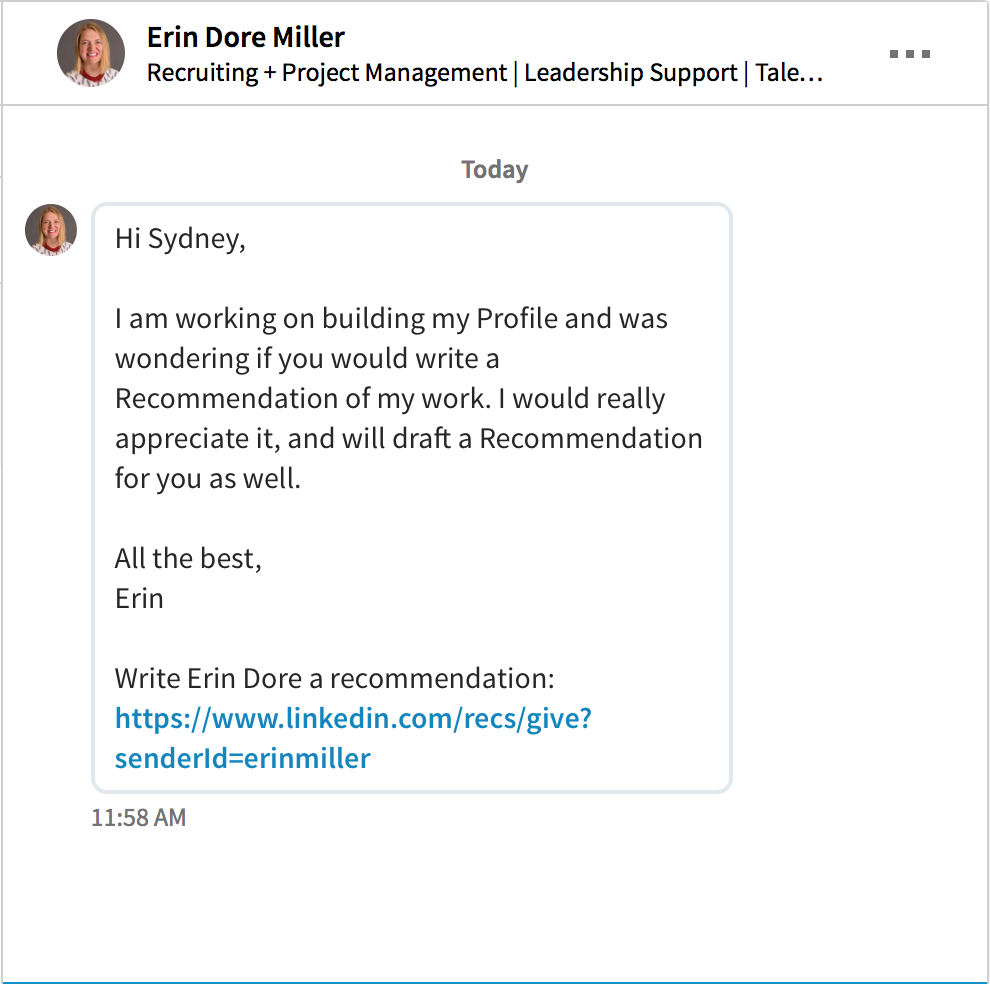Click the 'All the best, Erin' sign-off

[x=187, y=578]
